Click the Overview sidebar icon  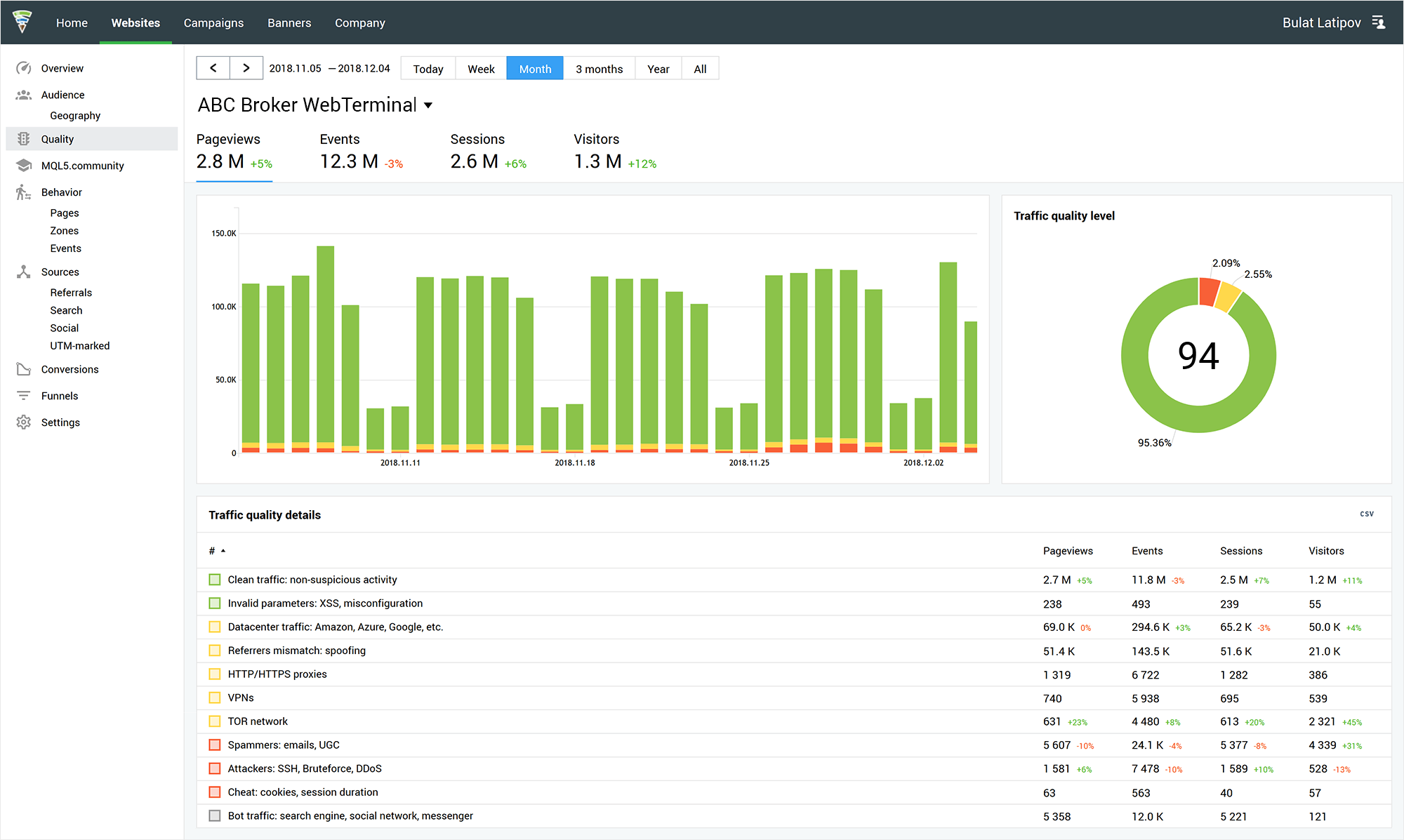pyautogui.click(x=24, y=68)
